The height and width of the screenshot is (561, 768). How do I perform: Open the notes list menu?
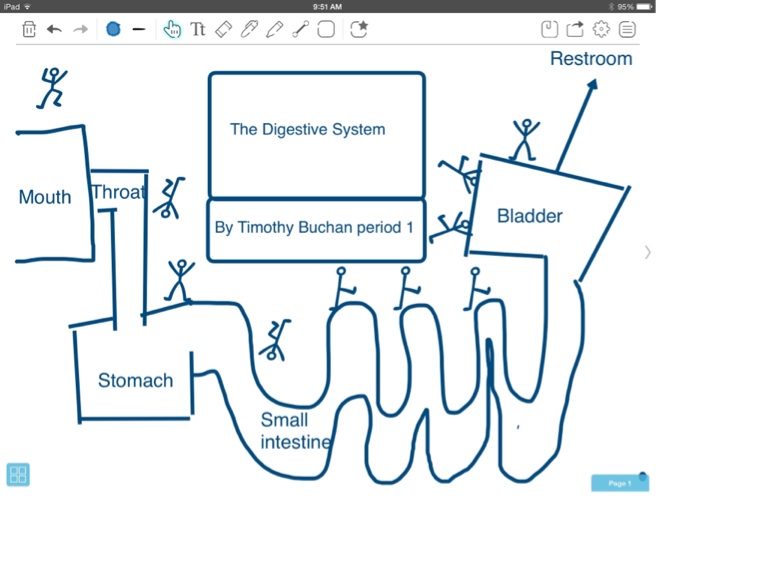point(627,29)
